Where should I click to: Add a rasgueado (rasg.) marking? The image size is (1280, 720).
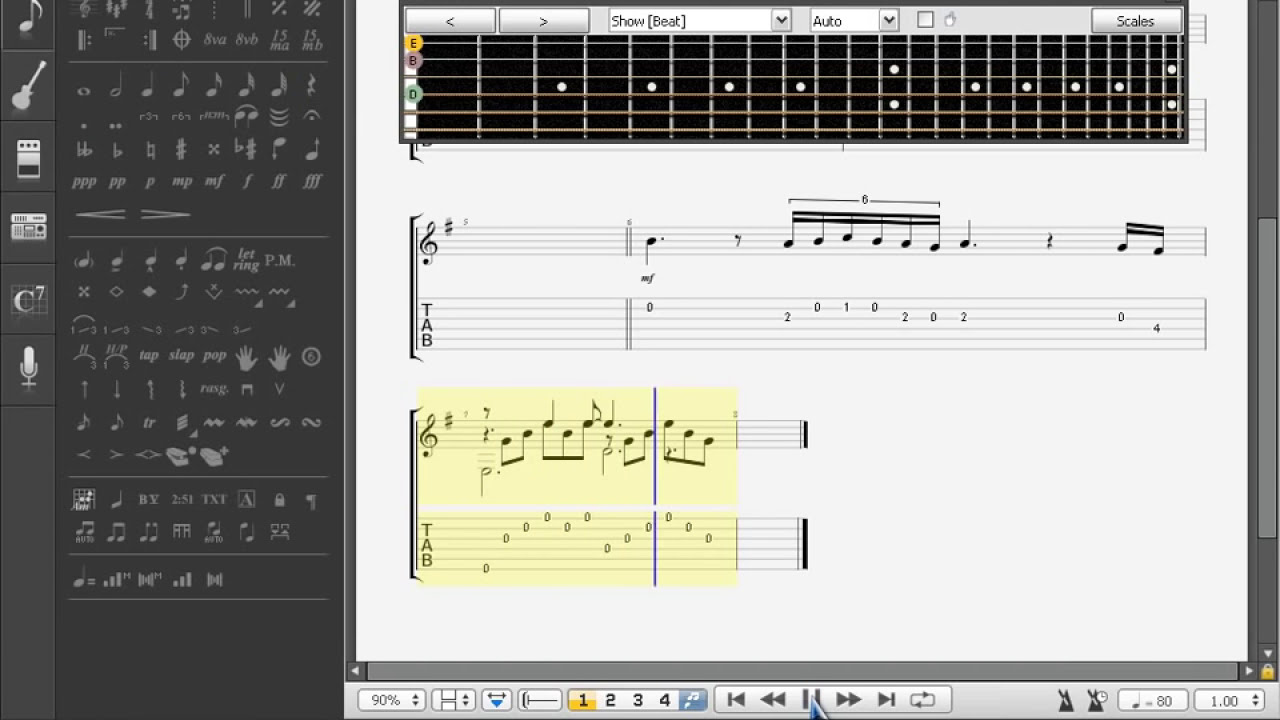(x=214, y=388)
